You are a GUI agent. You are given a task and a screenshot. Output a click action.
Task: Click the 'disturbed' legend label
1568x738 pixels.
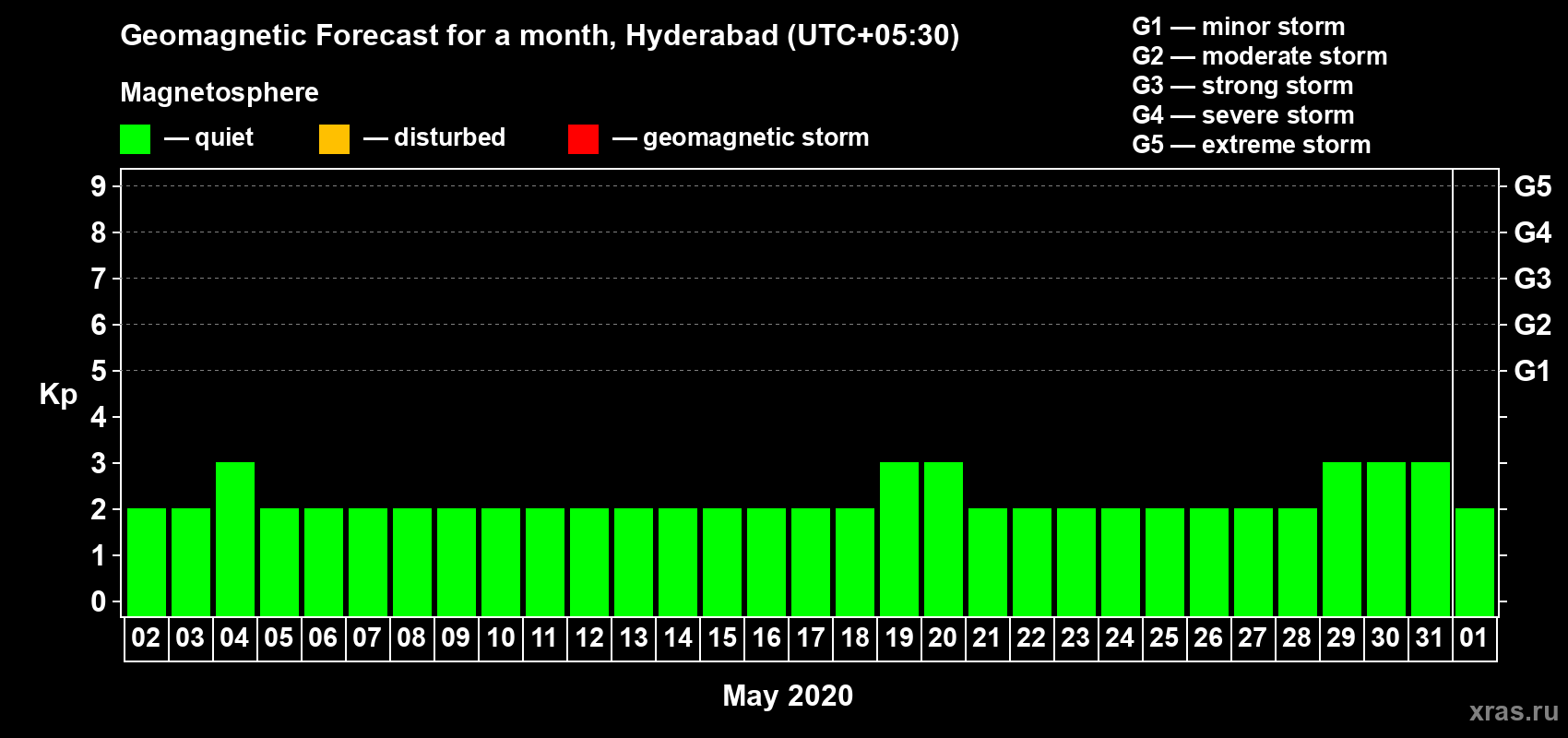coord(449,137)
